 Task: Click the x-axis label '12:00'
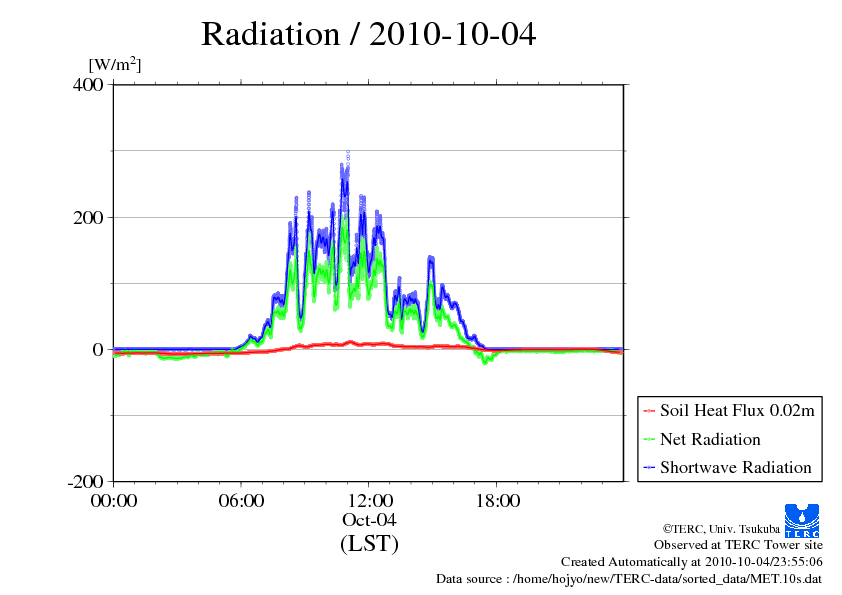pos(369,500)
